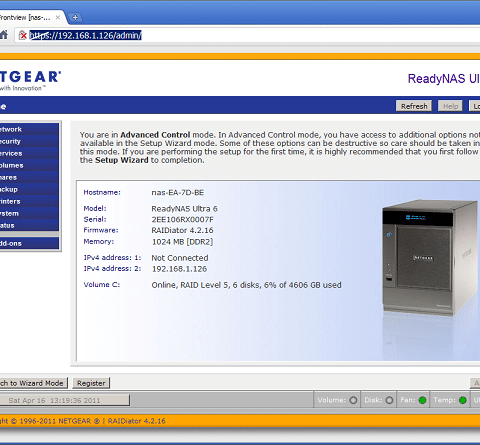The width and height of the screenshot is (480, 445).
Task: Open the Security menu in sidebar
Action: tap(29, 141)
